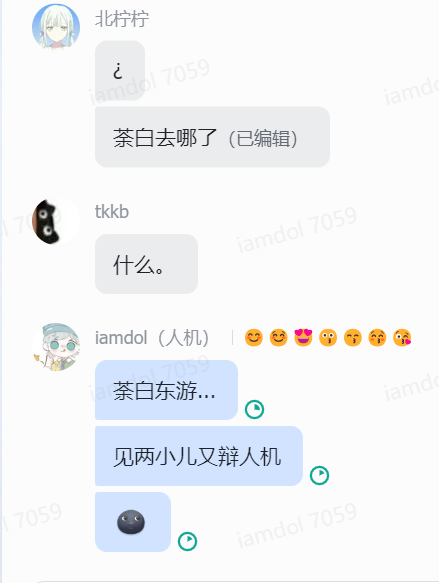Select the message 茶白去哪了 (已编辑)
439x583 pixels.
click(x=212, y=137)
